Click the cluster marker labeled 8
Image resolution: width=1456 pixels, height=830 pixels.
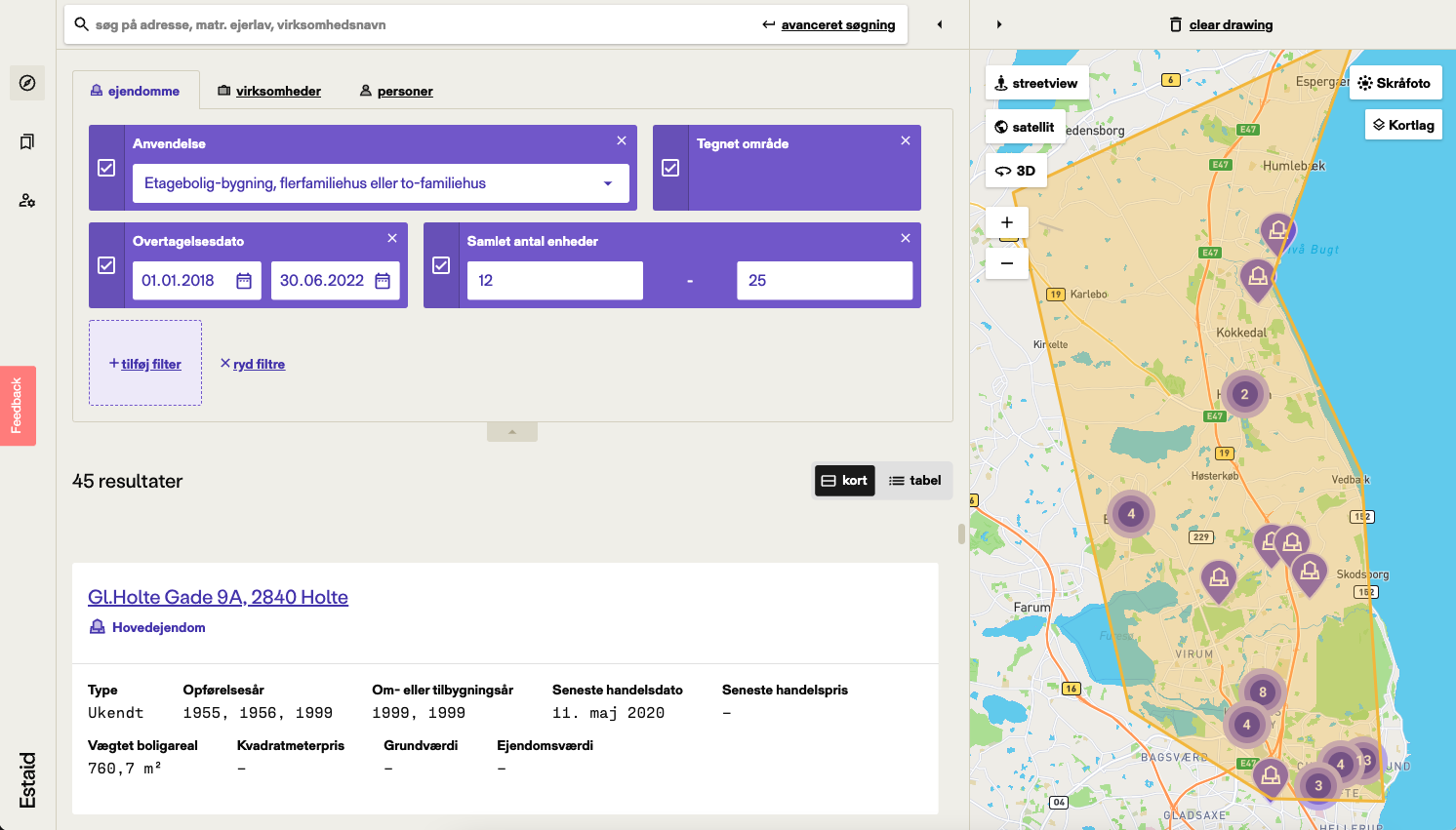point(1263,692)
